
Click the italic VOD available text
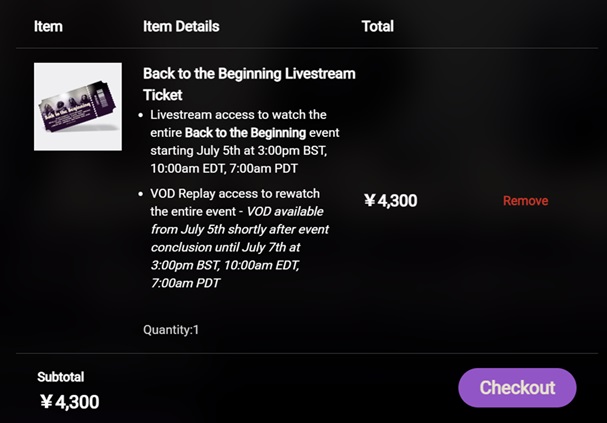pyautogui.click(x=283, y=212)
